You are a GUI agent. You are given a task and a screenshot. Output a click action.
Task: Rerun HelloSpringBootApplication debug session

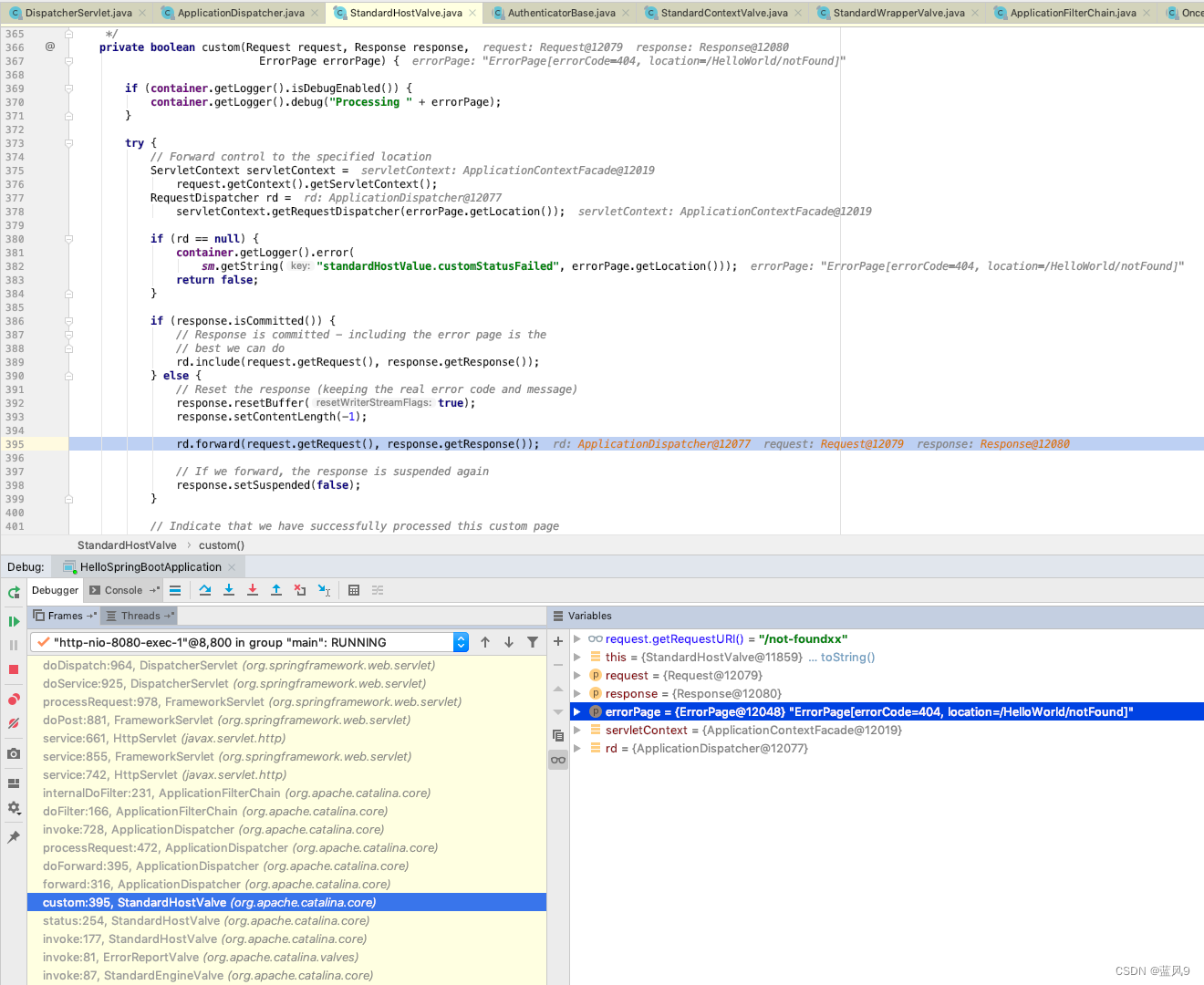click(14, 592)
